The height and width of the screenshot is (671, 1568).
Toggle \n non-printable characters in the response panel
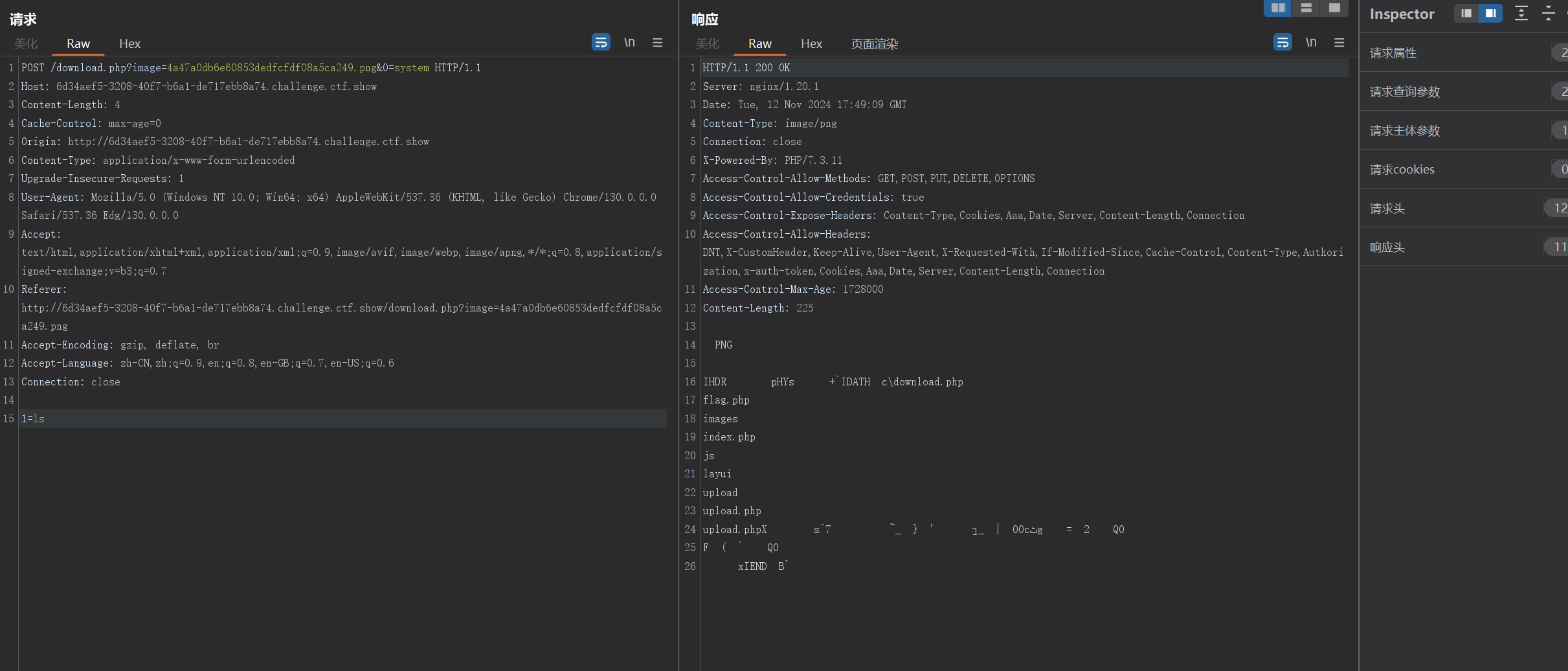click(x=1311, y=43)
